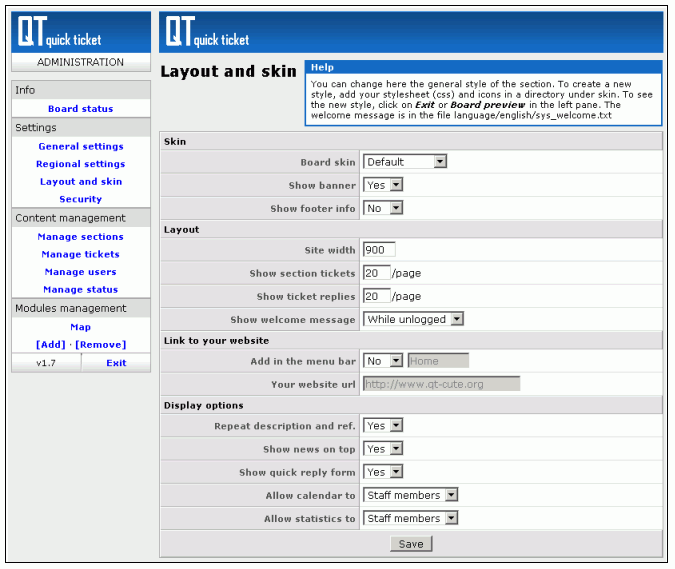Go to General settings
Image resolution: width=675 pixels, height=569 pixels.
(80, 147)
